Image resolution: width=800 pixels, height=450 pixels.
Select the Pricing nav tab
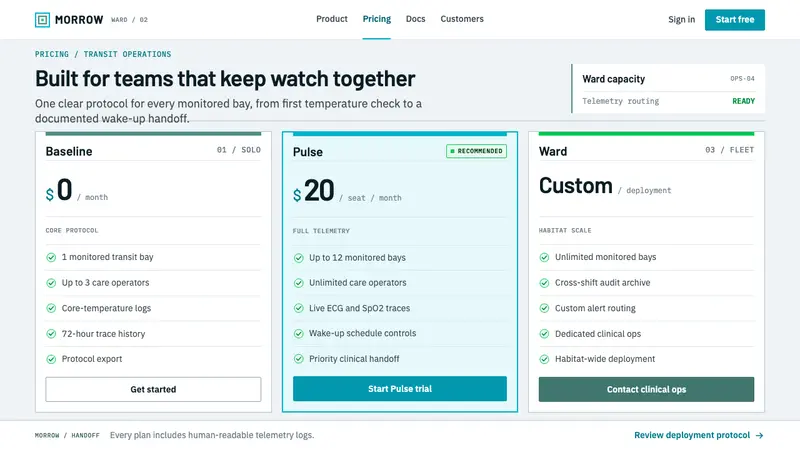pyautogui.click(x=377, y=19)
